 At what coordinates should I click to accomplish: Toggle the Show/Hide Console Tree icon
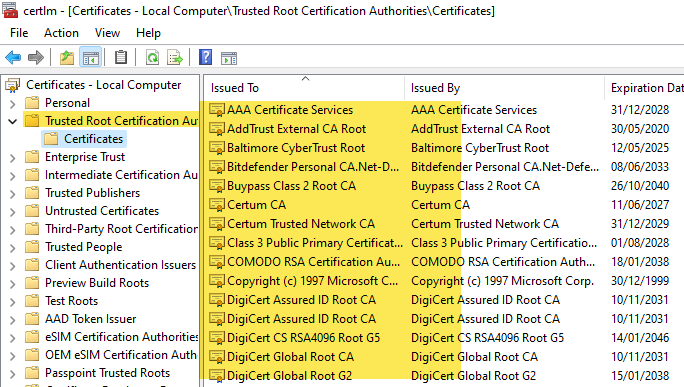91,58
